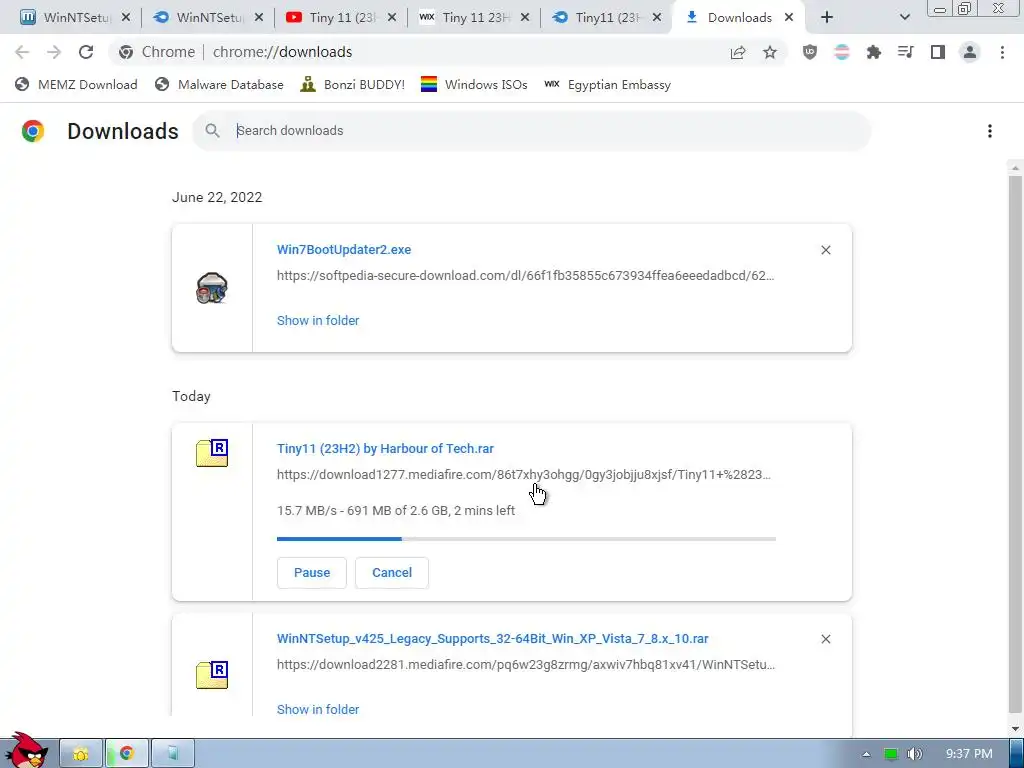Click the Chrome site info chip
This screenshot has height=768, width=1024.
pyautogui.click(x=157, y=52)
